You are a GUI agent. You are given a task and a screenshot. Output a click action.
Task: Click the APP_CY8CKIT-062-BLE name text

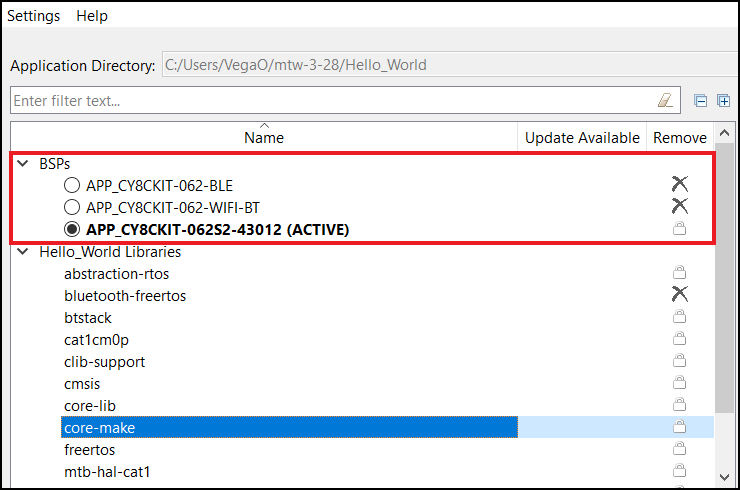(160, 186)
